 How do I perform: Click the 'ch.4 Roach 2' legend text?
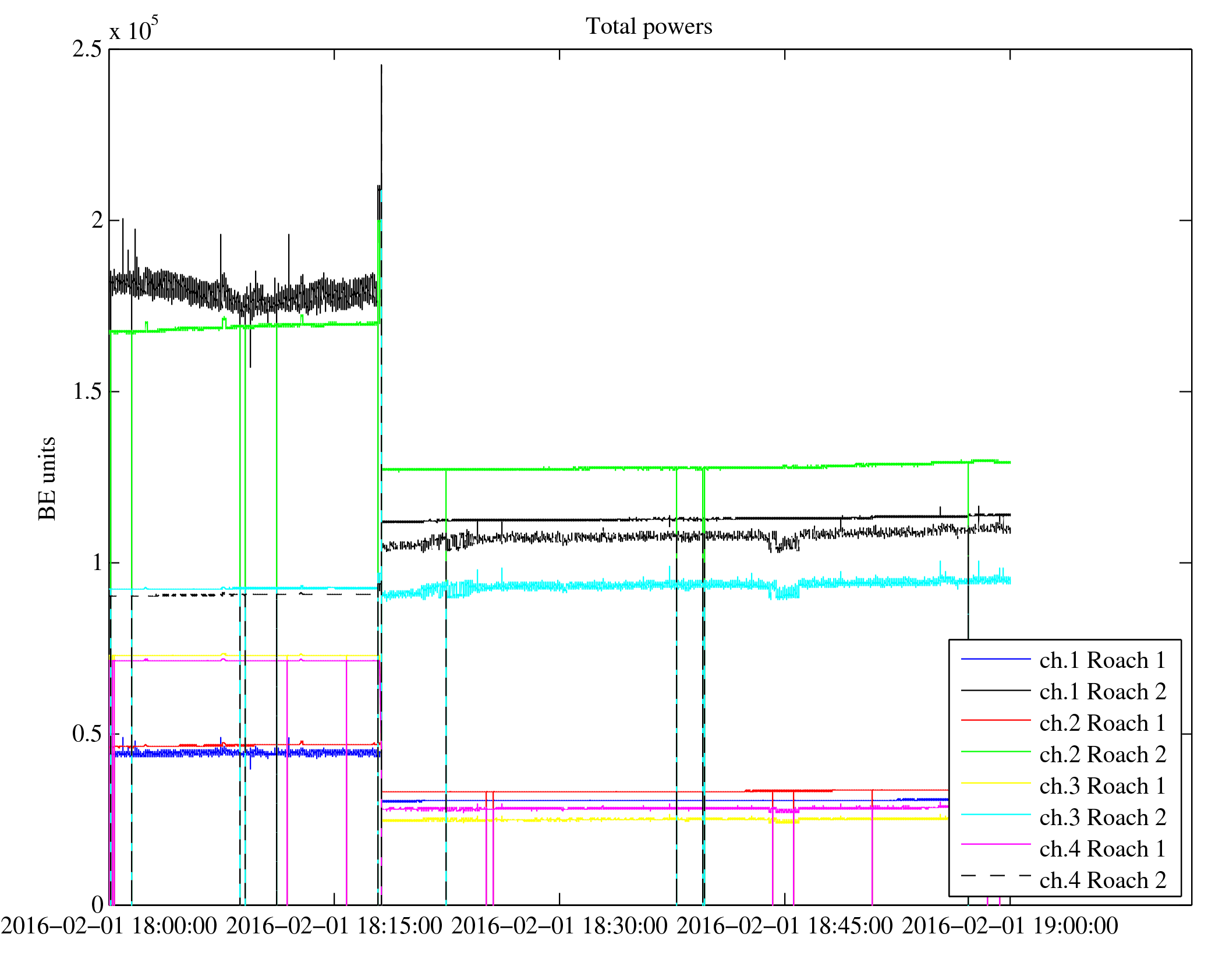point(1102,880)
